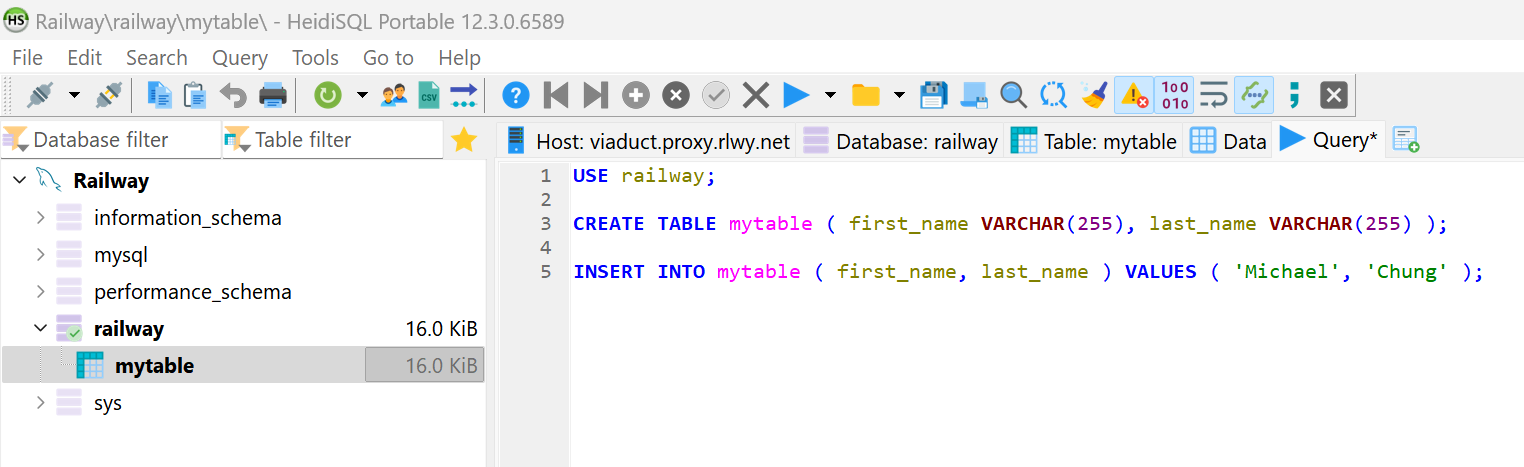
Task: Click the Clear editor broom icon
Action: click(1094, 95)
